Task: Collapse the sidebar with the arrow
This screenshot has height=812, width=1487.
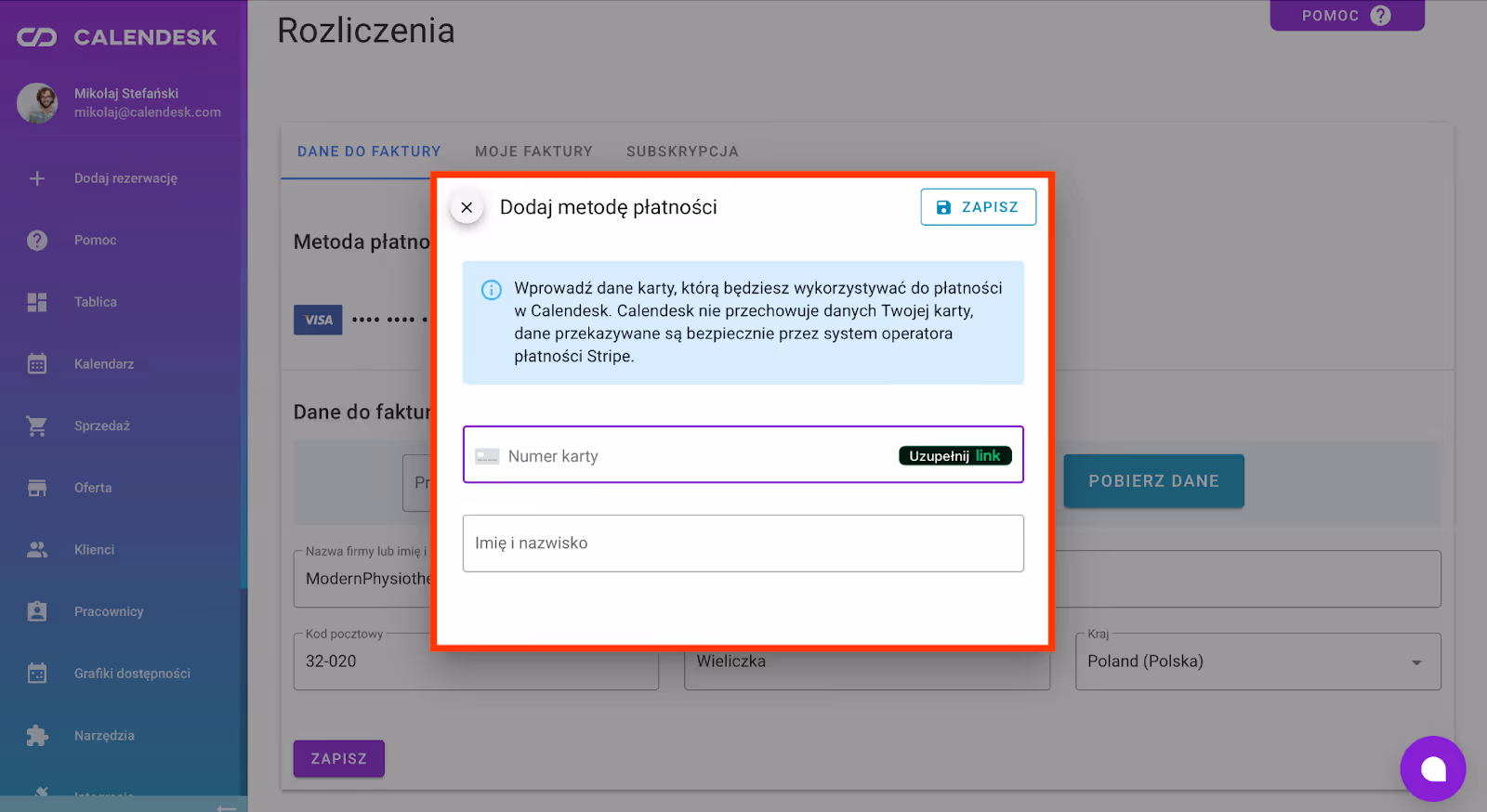Action: pyautogui.click(x=226, y=807)
